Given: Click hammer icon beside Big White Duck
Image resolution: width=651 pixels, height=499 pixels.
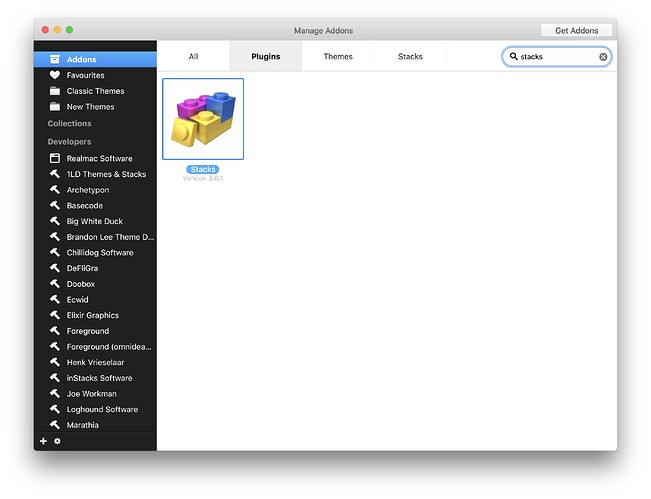Looking at the screenshot, I should (55, 221).
